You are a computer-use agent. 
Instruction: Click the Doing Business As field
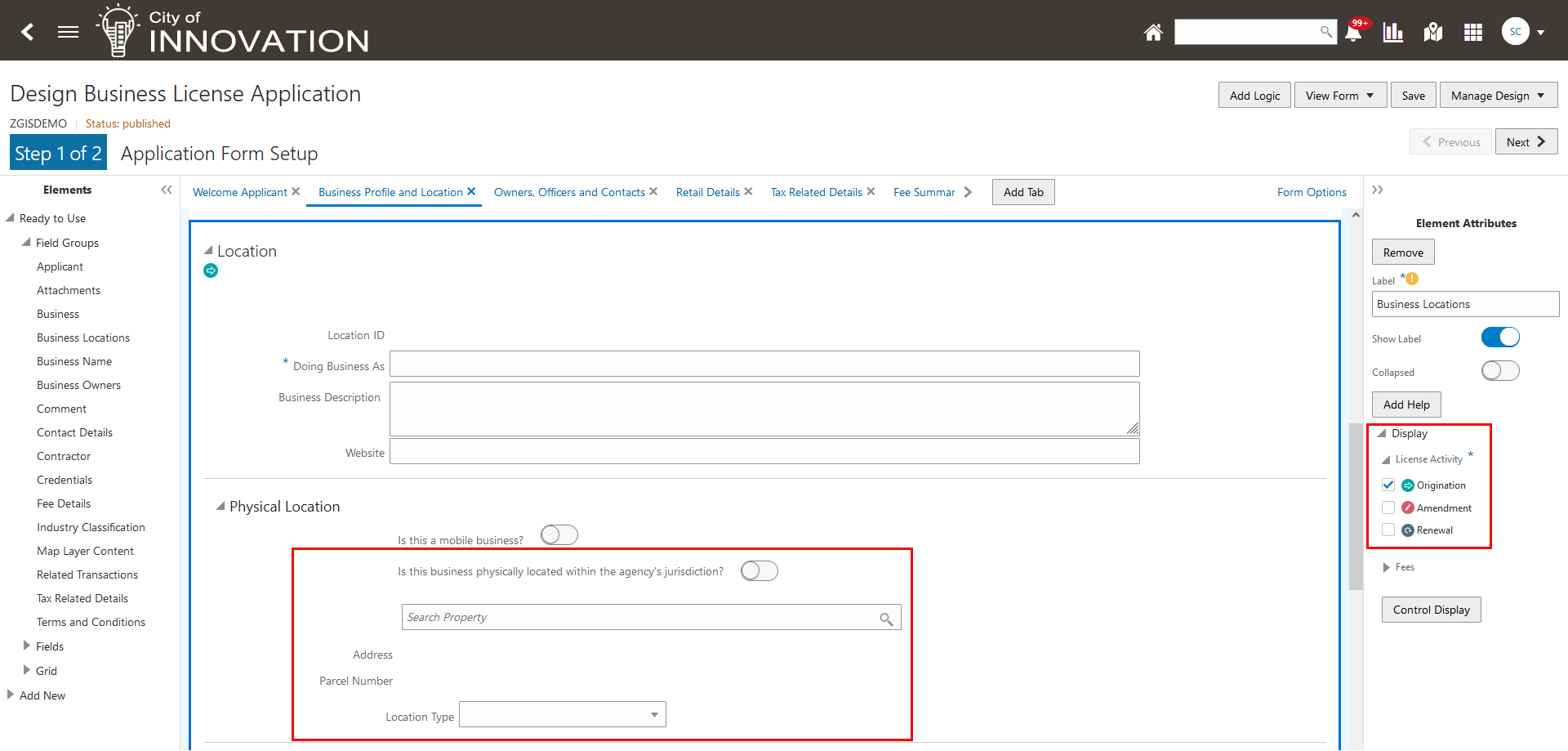pos(764,364)
